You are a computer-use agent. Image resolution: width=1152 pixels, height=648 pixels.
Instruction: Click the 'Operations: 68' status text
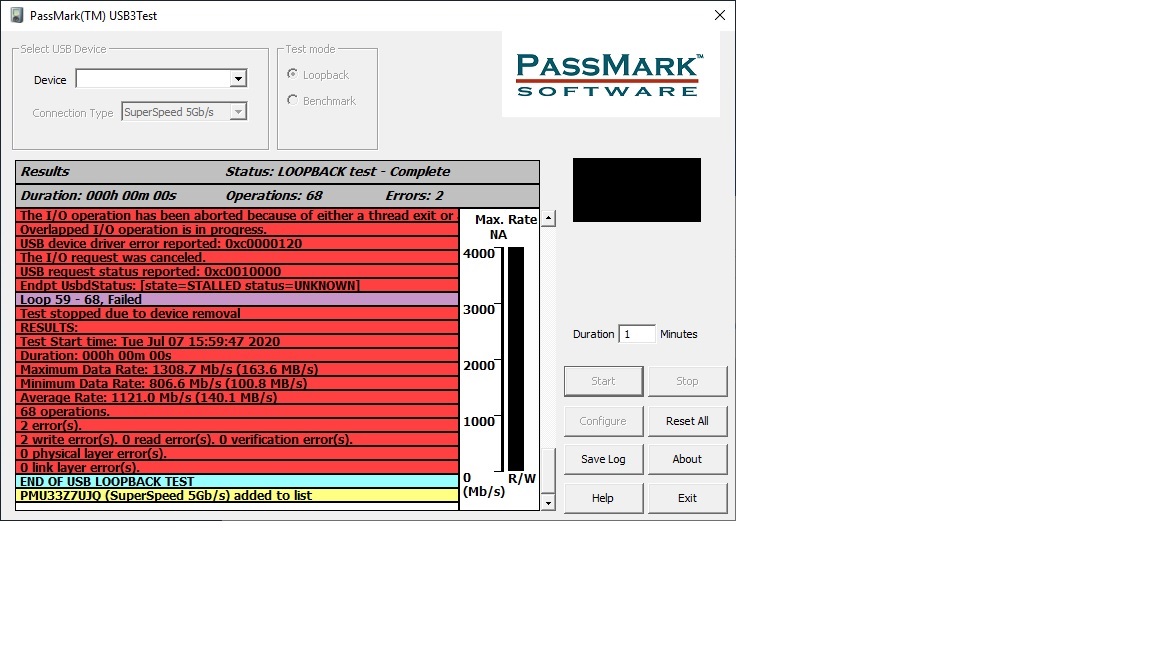[274, 195]
